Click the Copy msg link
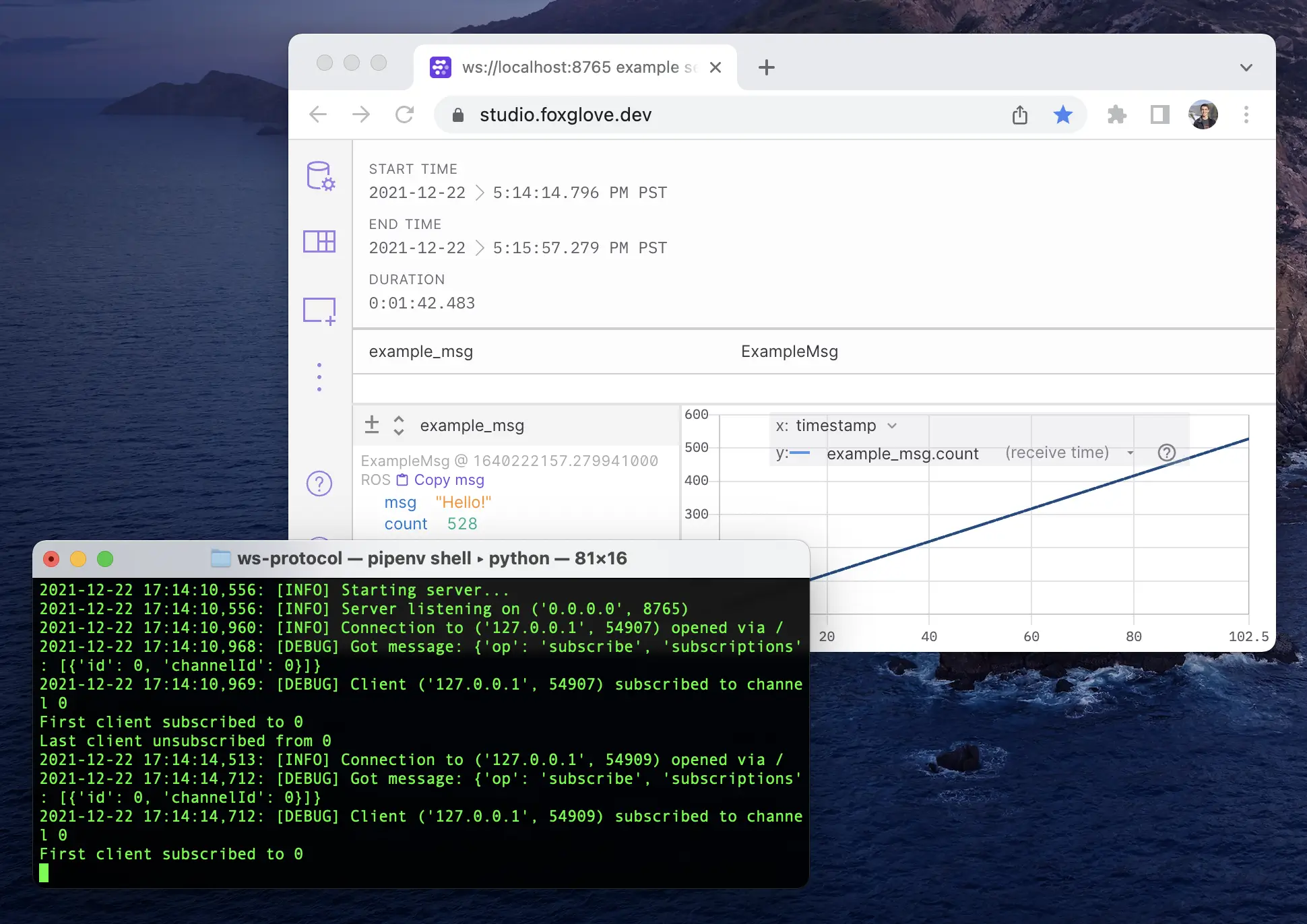The height and width of the screenshot is (924, 1307). coord(449,480)
